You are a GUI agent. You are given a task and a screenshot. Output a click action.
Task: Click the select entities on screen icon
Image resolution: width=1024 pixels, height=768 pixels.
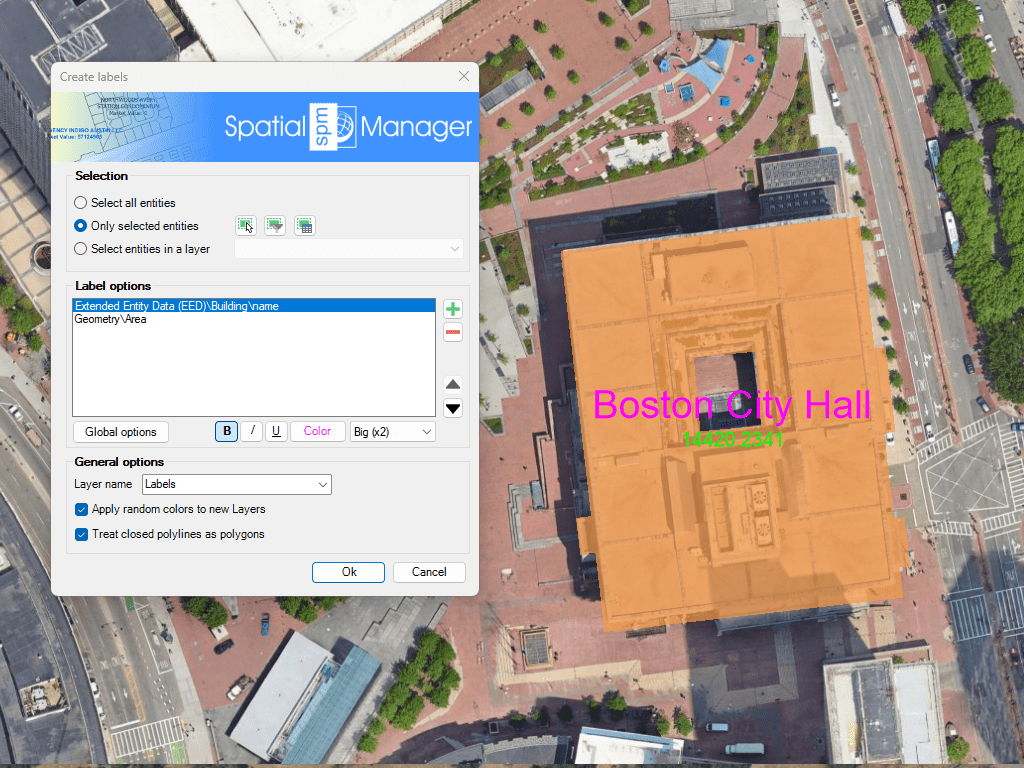click(246, 226)
